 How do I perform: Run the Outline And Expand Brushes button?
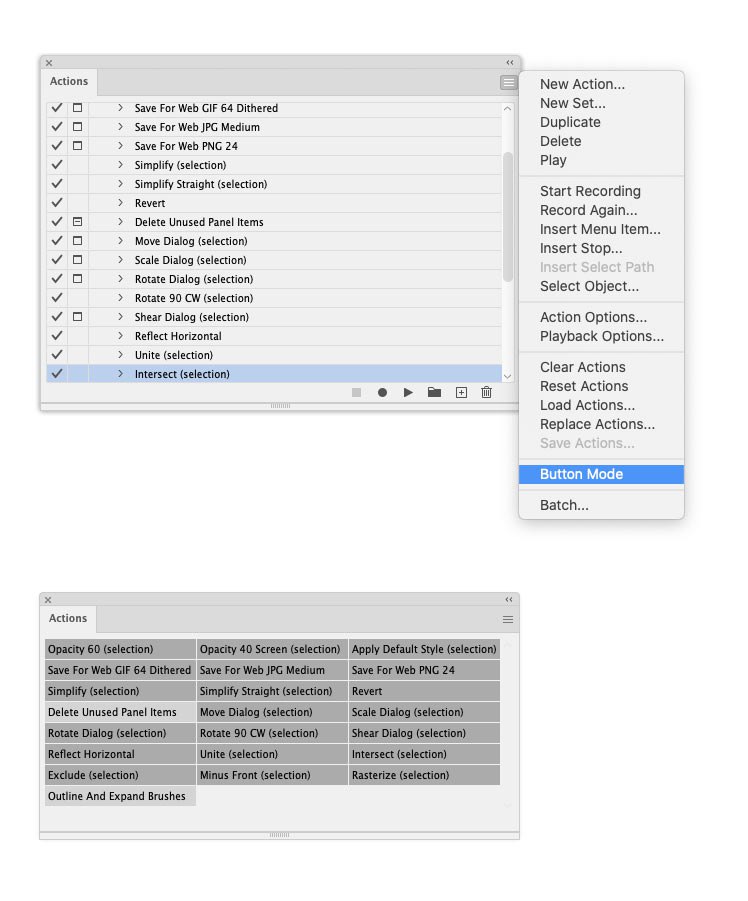pyautogui.click(x=120, y=796)
